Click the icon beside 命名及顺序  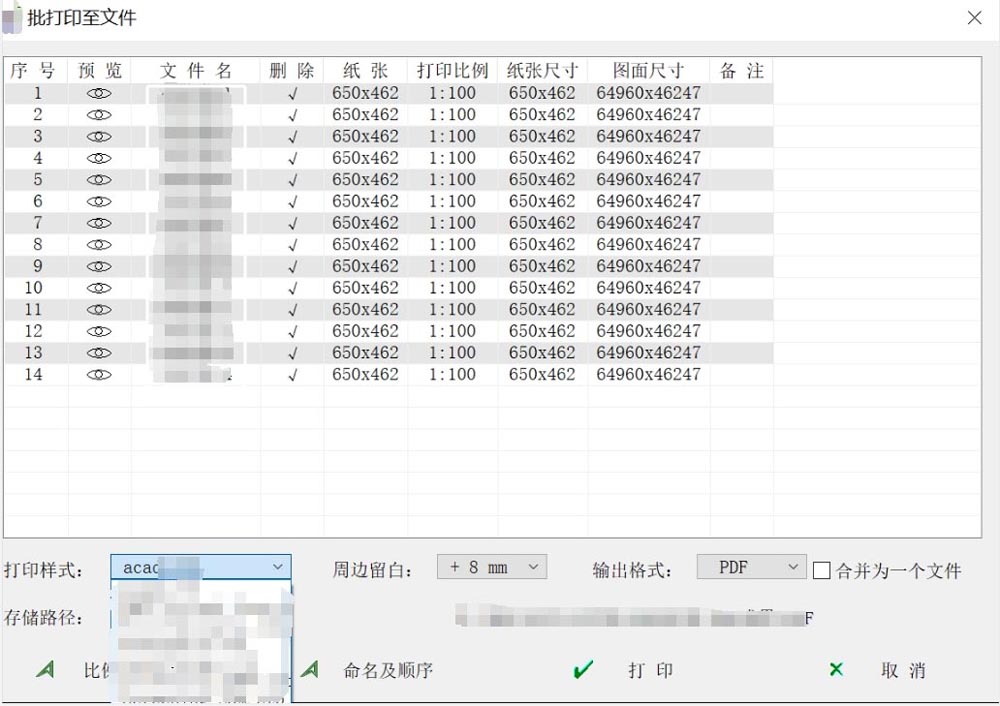310,670
